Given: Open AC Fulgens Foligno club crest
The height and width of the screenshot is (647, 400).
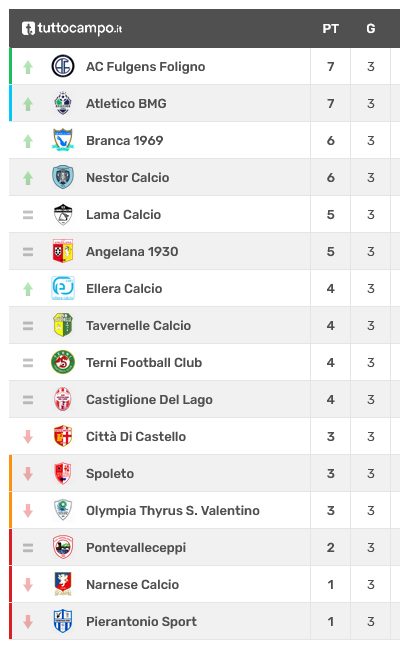Looking at the screenshot, I should (x=63, y=66).
